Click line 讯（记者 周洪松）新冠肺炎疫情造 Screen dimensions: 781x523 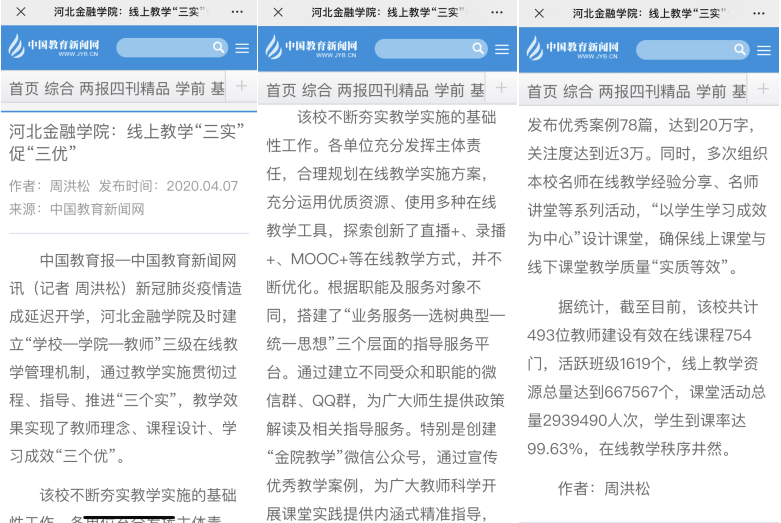[126, 288]
